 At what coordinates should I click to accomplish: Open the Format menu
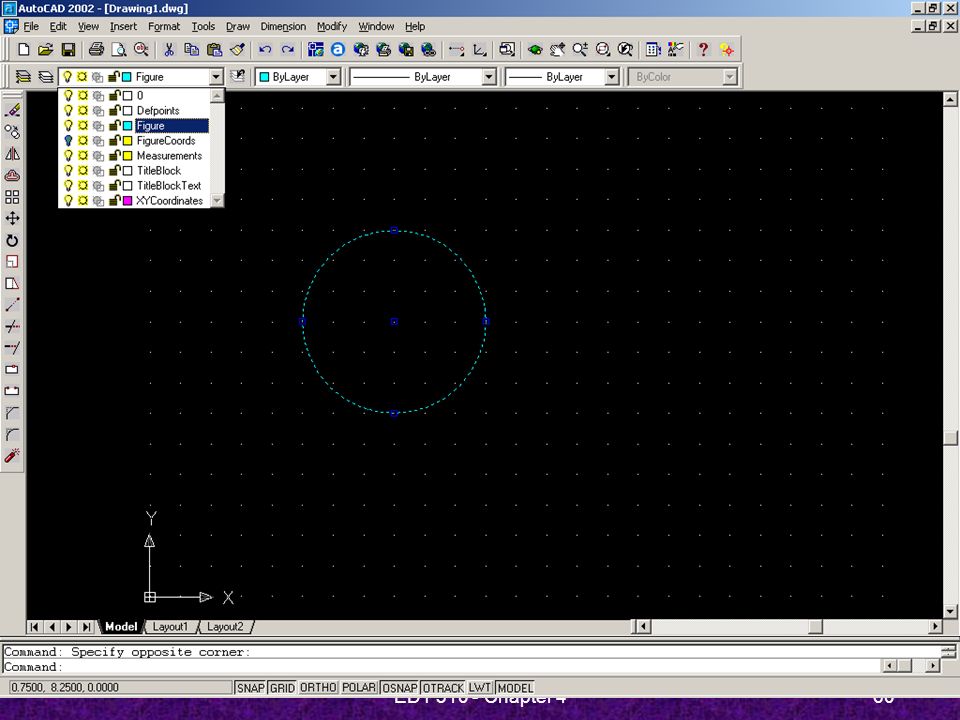click(x=164, y=26)
